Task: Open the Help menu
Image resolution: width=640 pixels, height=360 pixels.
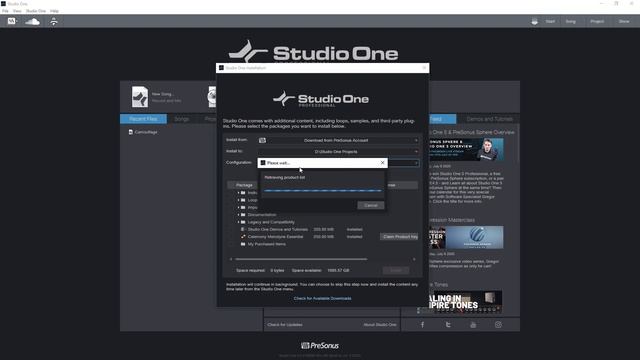Action: (x=54, y=11)
